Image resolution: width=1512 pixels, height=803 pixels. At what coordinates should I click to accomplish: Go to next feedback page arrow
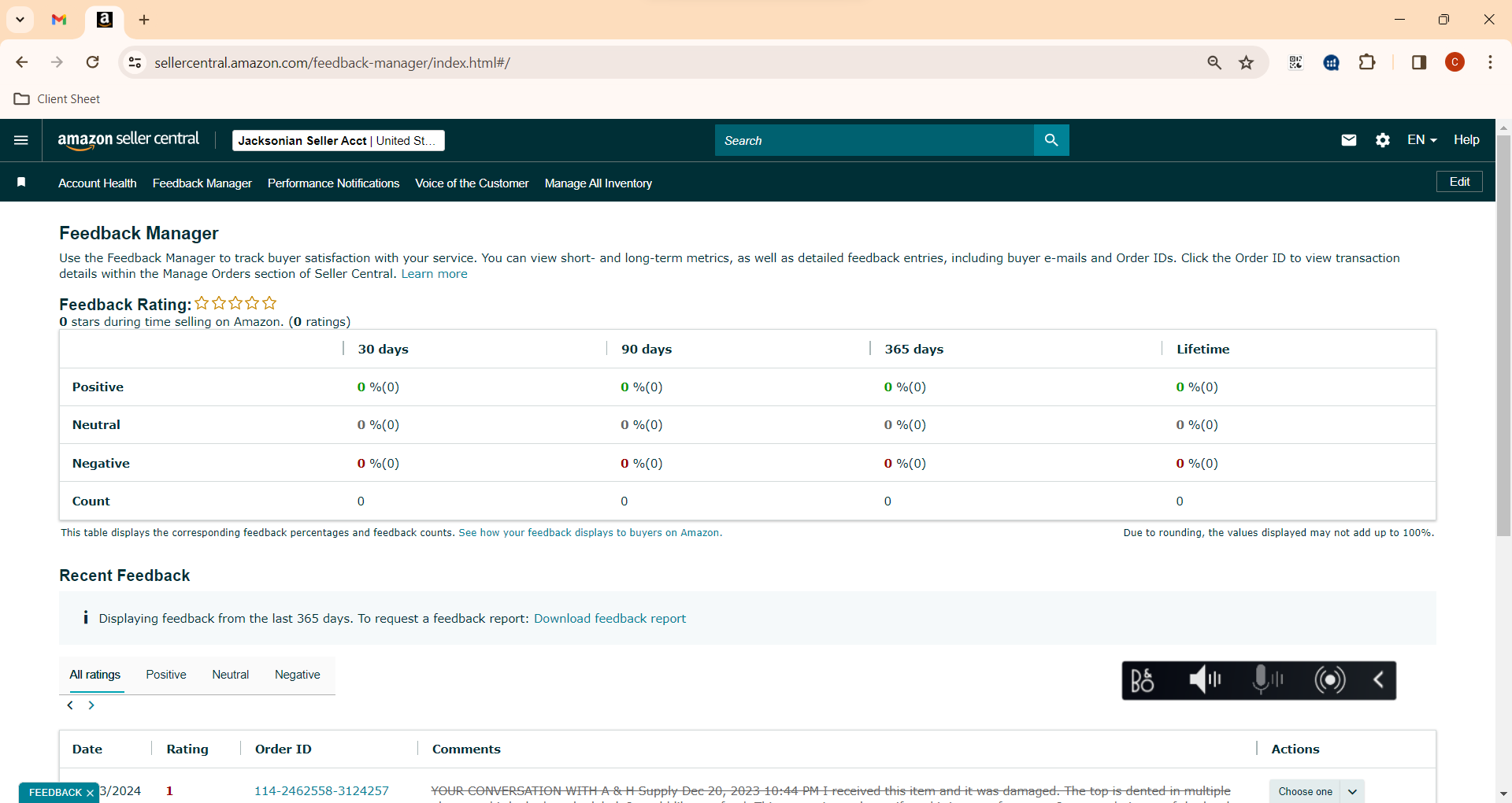[x=91, y=705]
